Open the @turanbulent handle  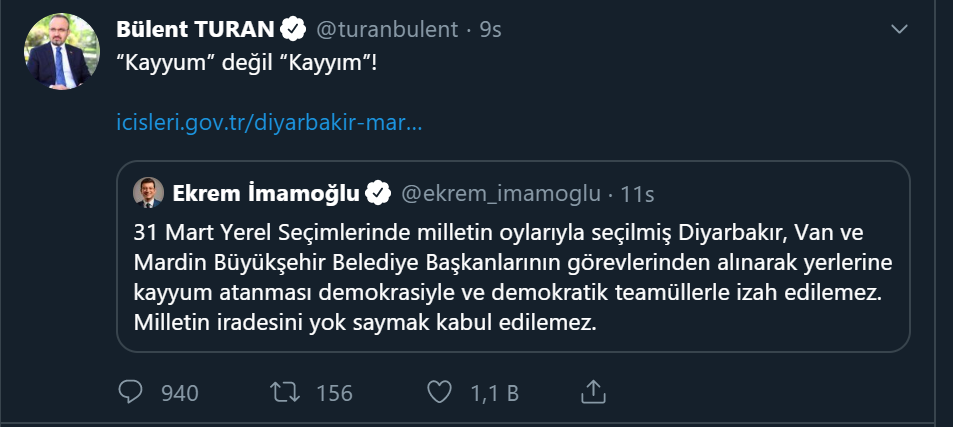pos(389,30)
